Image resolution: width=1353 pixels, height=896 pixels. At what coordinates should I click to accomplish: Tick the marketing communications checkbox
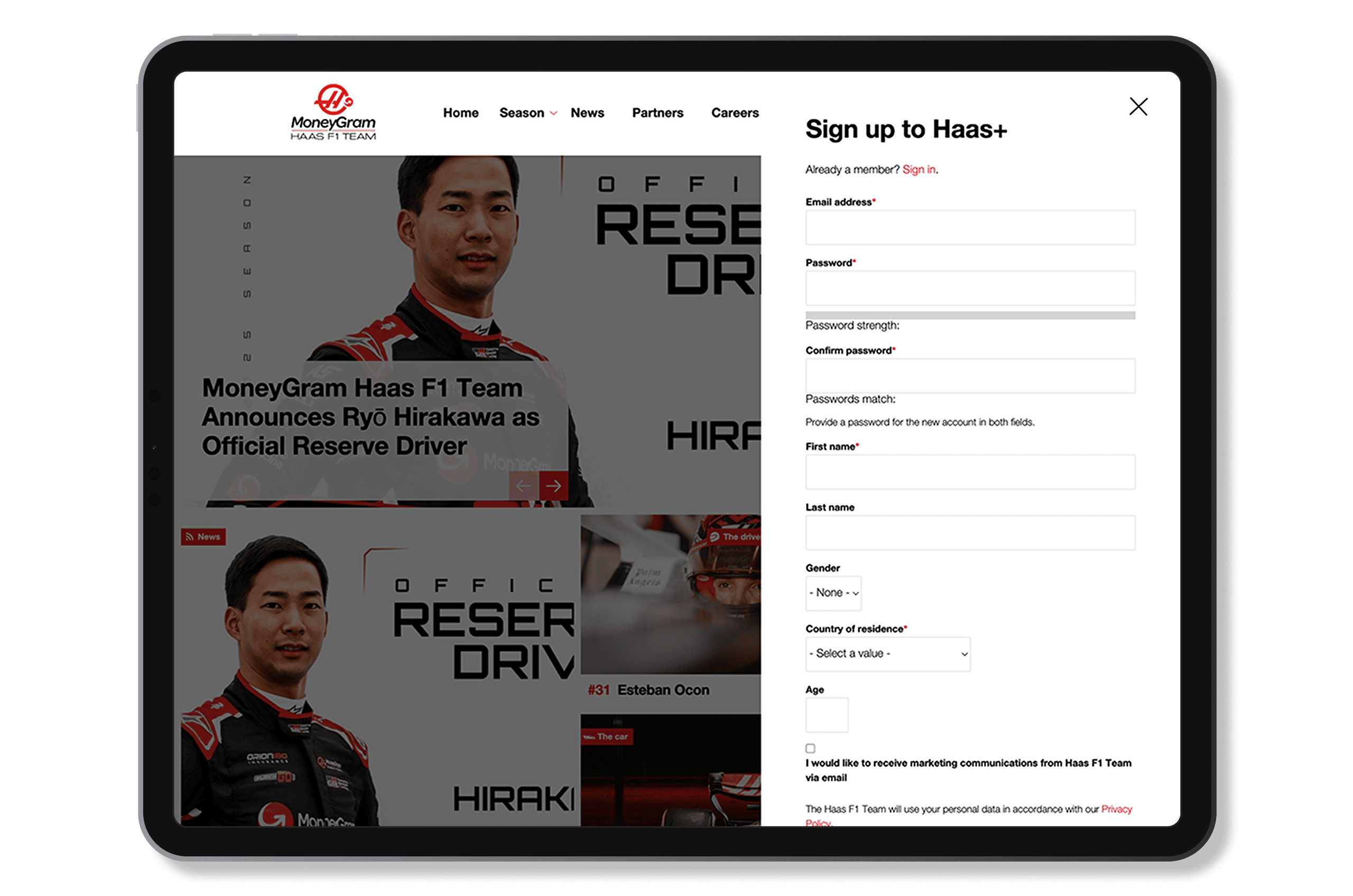click(x=810, y=748)
